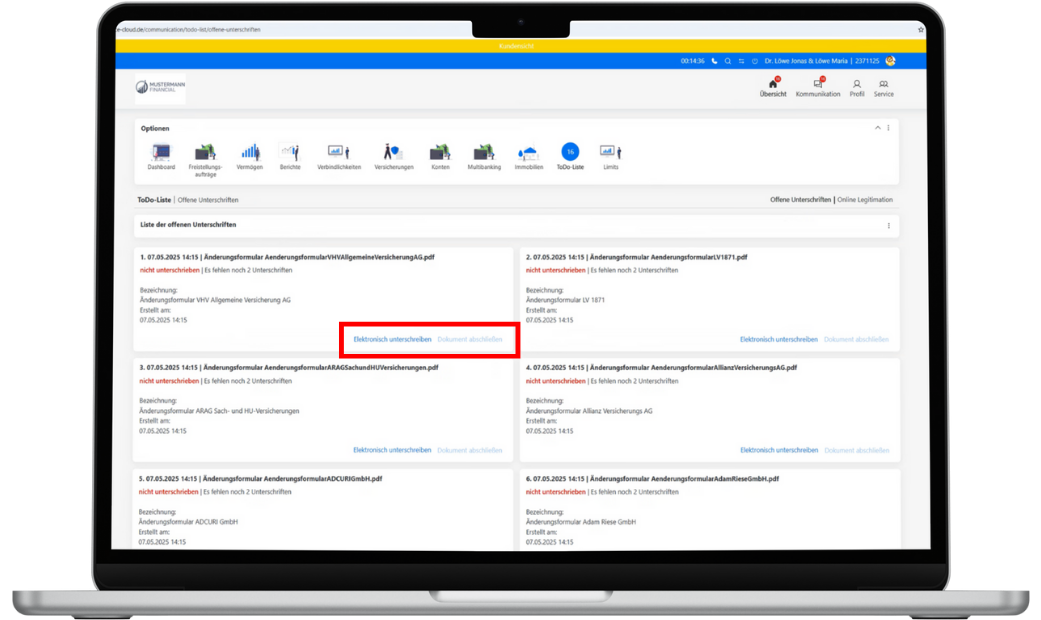Open the Versicherungen section
The image size is (1041, 620).
pyautogui.click(x=393, y=153)
